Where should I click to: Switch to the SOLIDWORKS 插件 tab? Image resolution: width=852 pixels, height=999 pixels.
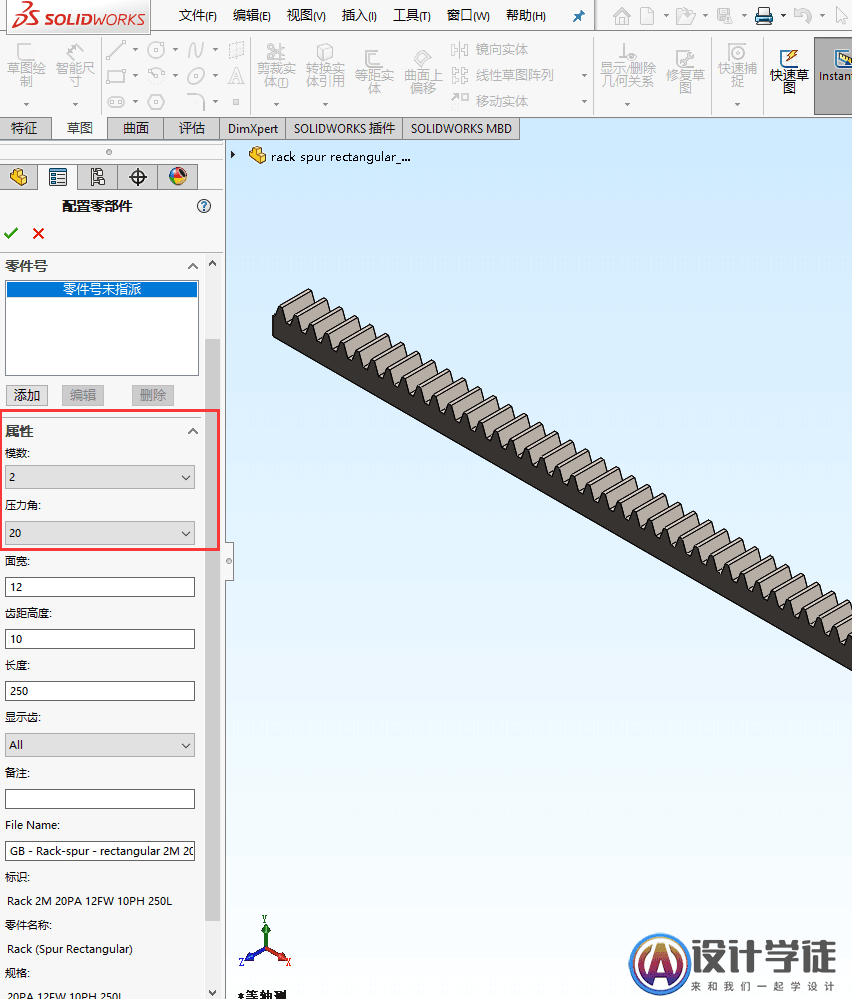tap(344, 128)
